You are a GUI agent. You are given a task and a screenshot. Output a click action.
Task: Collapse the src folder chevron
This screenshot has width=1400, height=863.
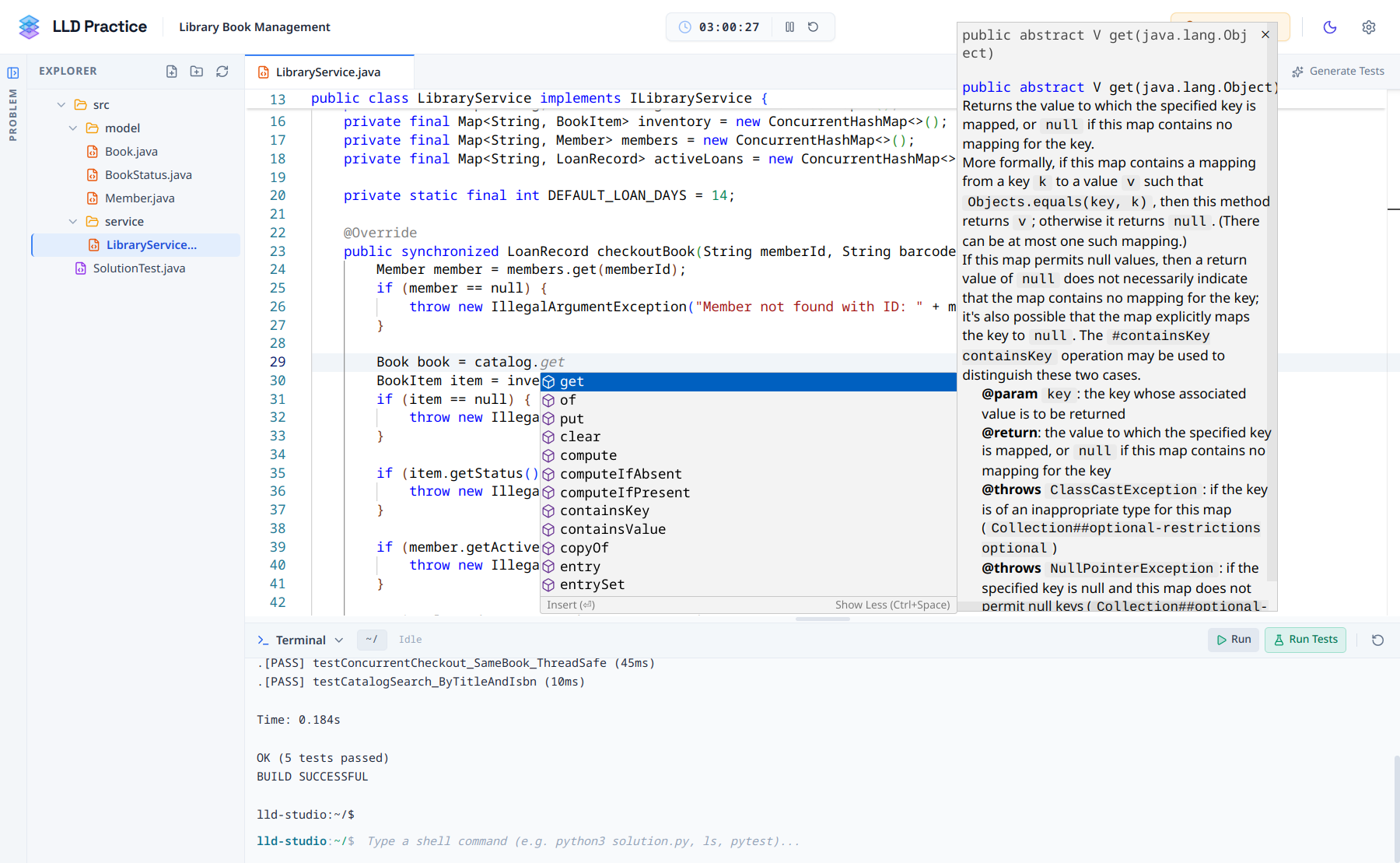tap(61, 104)
